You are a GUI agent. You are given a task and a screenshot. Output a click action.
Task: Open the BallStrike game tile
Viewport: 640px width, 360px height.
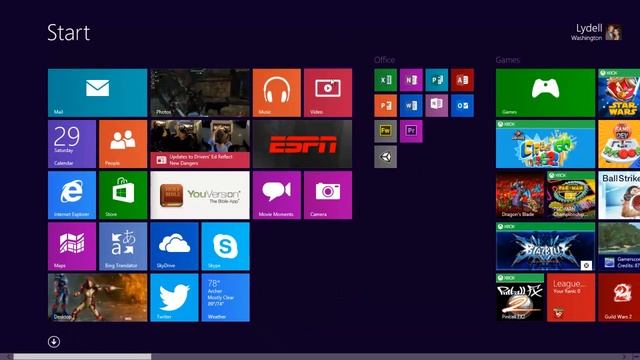(619, 195)
